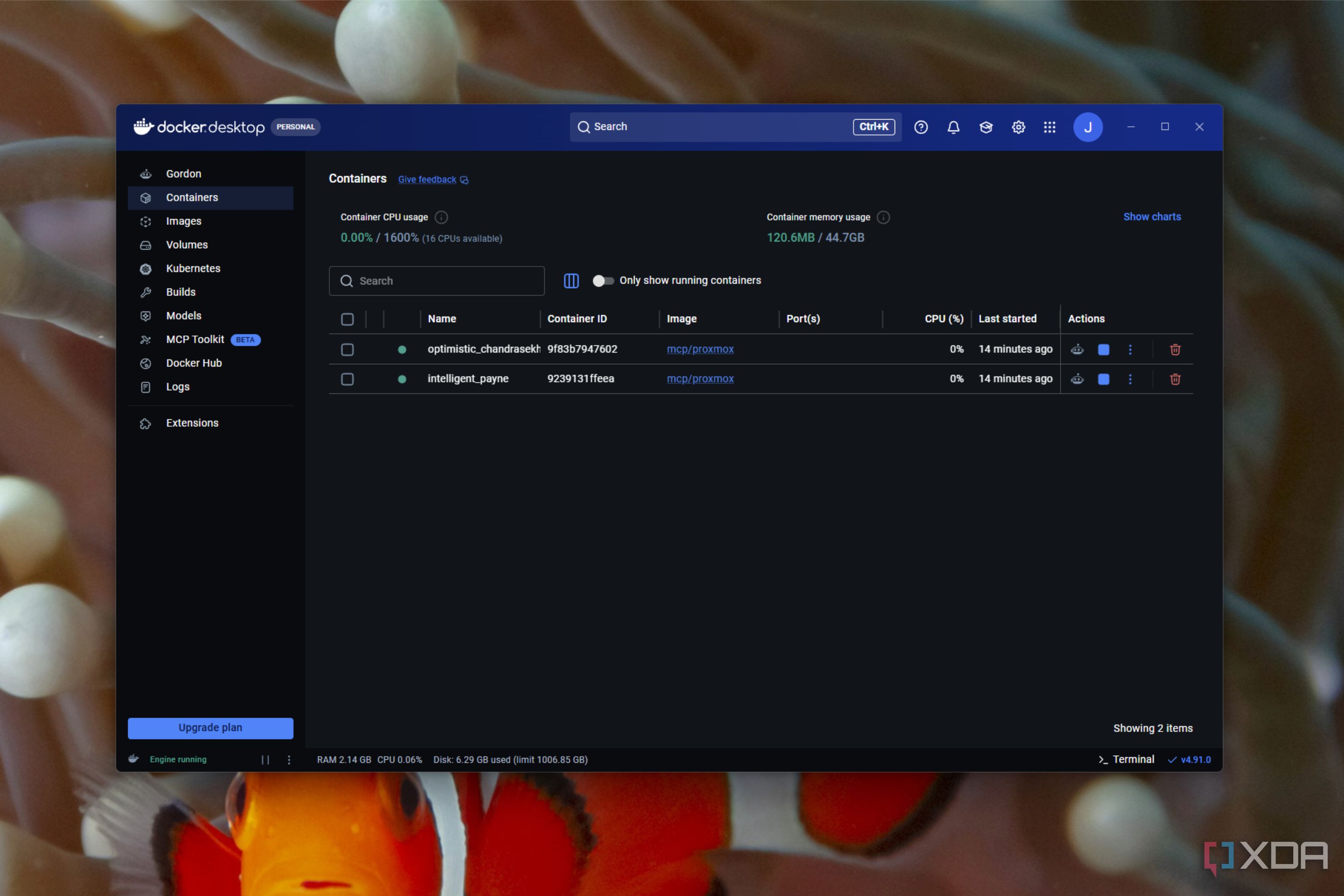1344x896 pixels.
Task: Toggle Only show running containers
Action: (x=603, y=280)
